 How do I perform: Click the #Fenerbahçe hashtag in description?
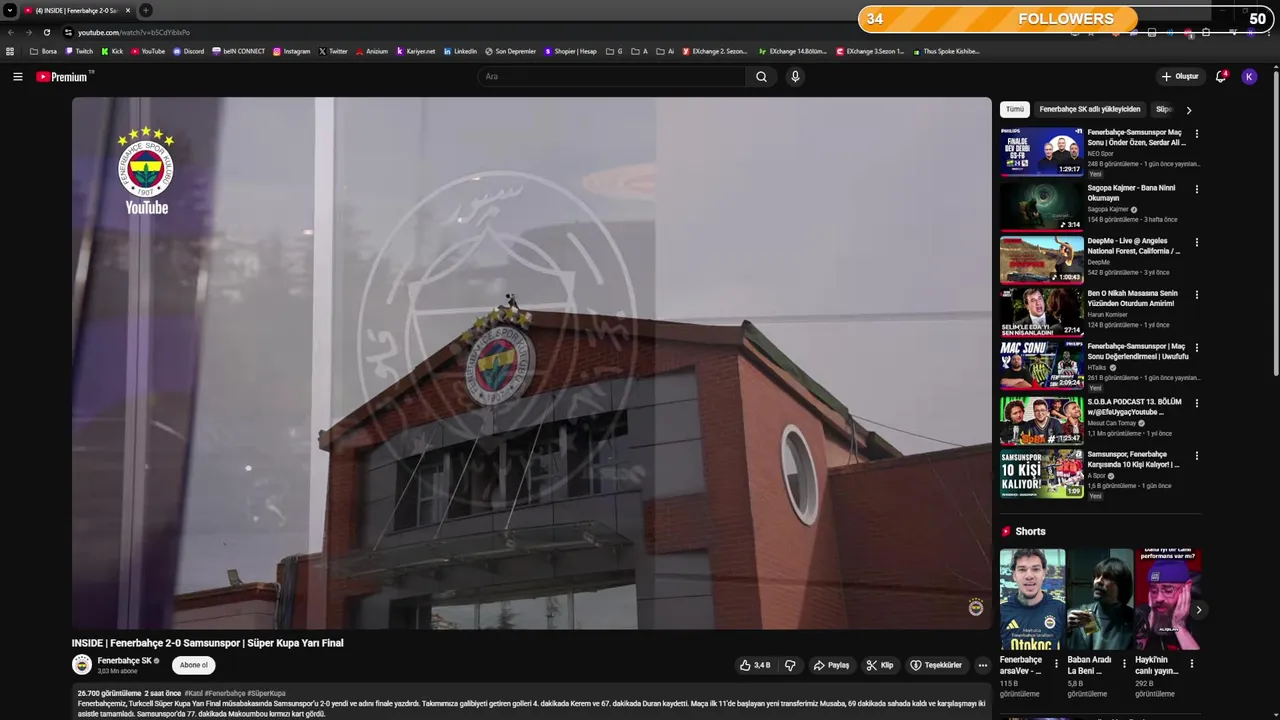coord(225,693)
